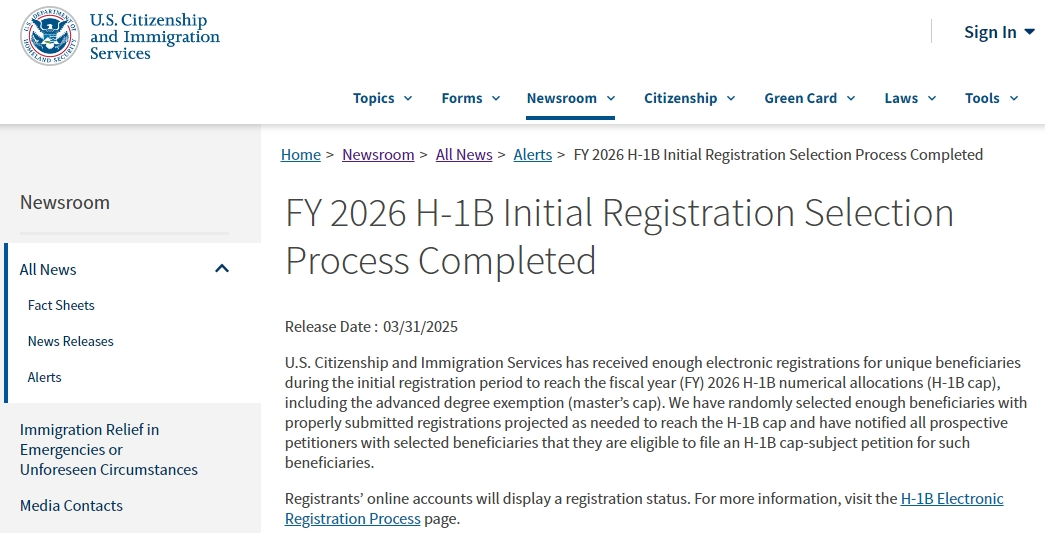Visit the H-1B Electronic Registration Process link
Screen dimensions: 1045x533
tap(951, 498)
